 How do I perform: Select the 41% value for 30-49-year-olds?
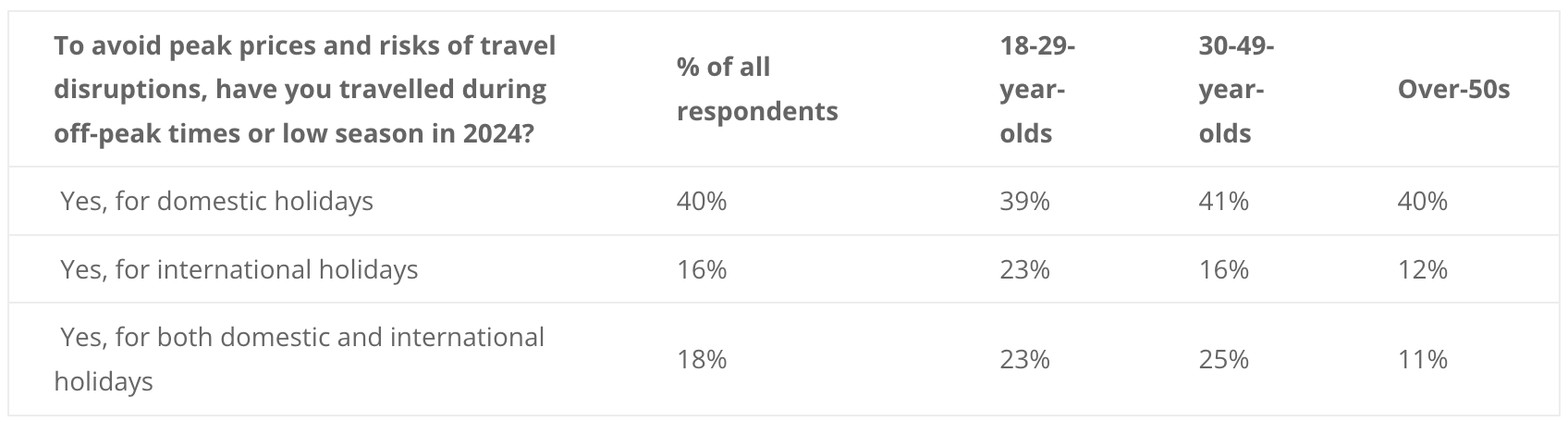pyautogui.click(x=1223, y=201)
